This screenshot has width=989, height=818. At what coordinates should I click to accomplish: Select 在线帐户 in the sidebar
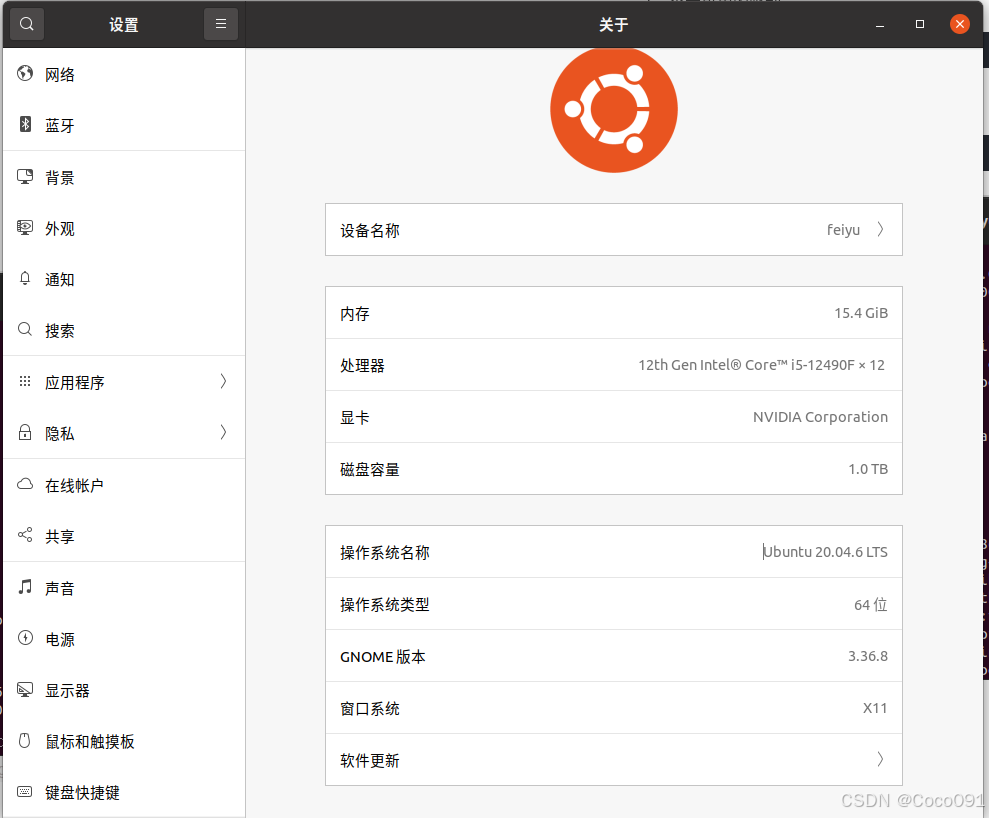(x=124, y=485)
